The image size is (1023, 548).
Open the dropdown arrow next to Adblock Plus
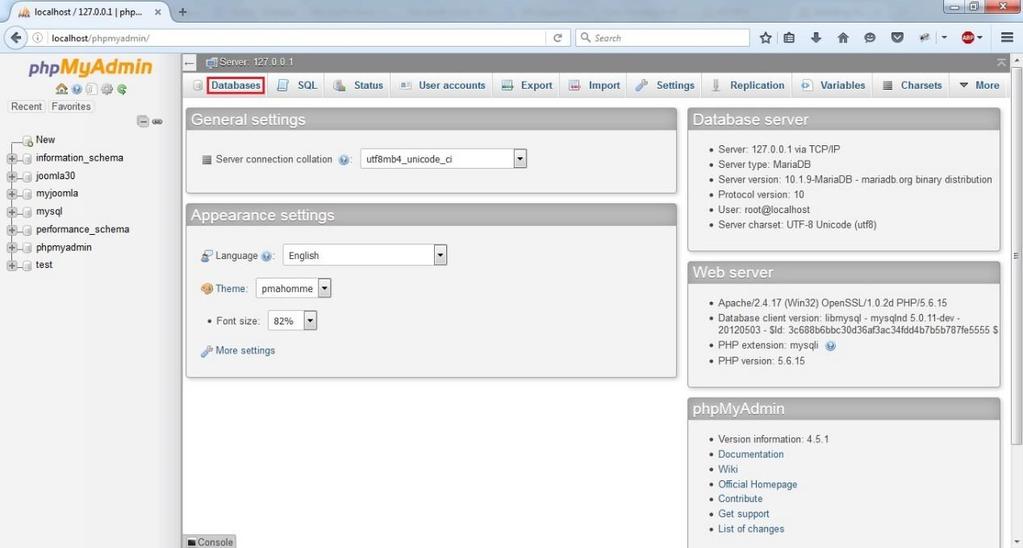tap(980, 38)
